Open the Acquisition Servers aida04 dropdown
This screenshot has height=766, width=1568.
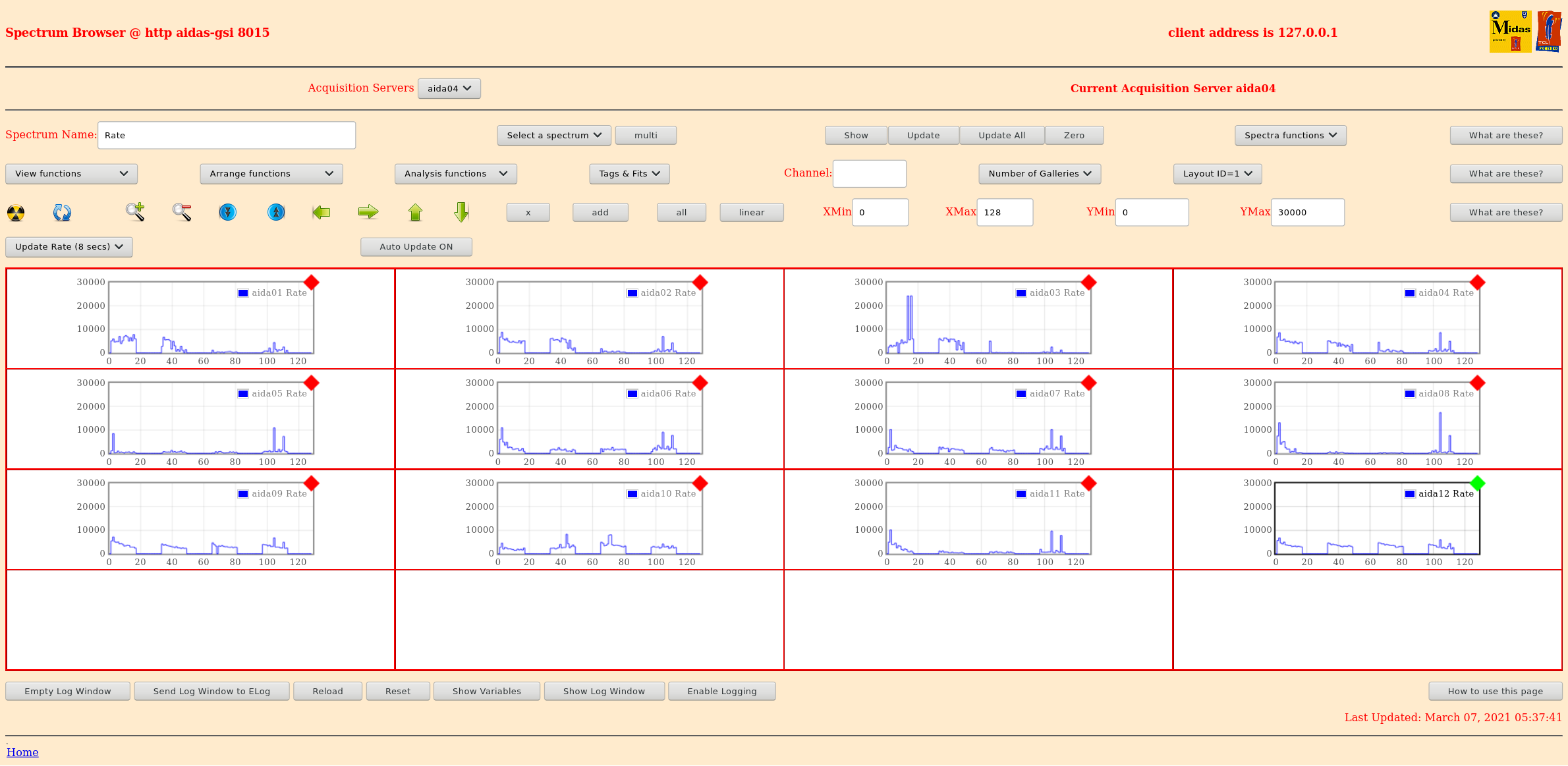click(x=449, y=88)
